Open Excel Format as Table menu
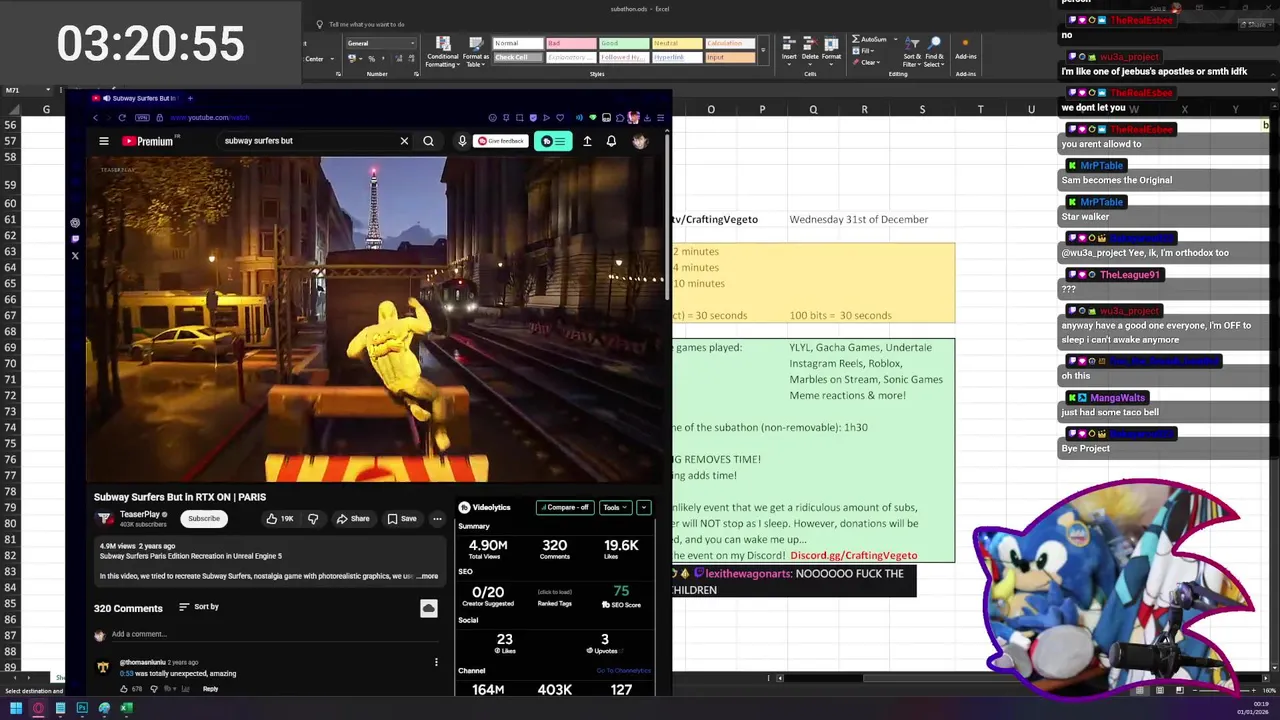1280x720 pixels. point(476,52)
